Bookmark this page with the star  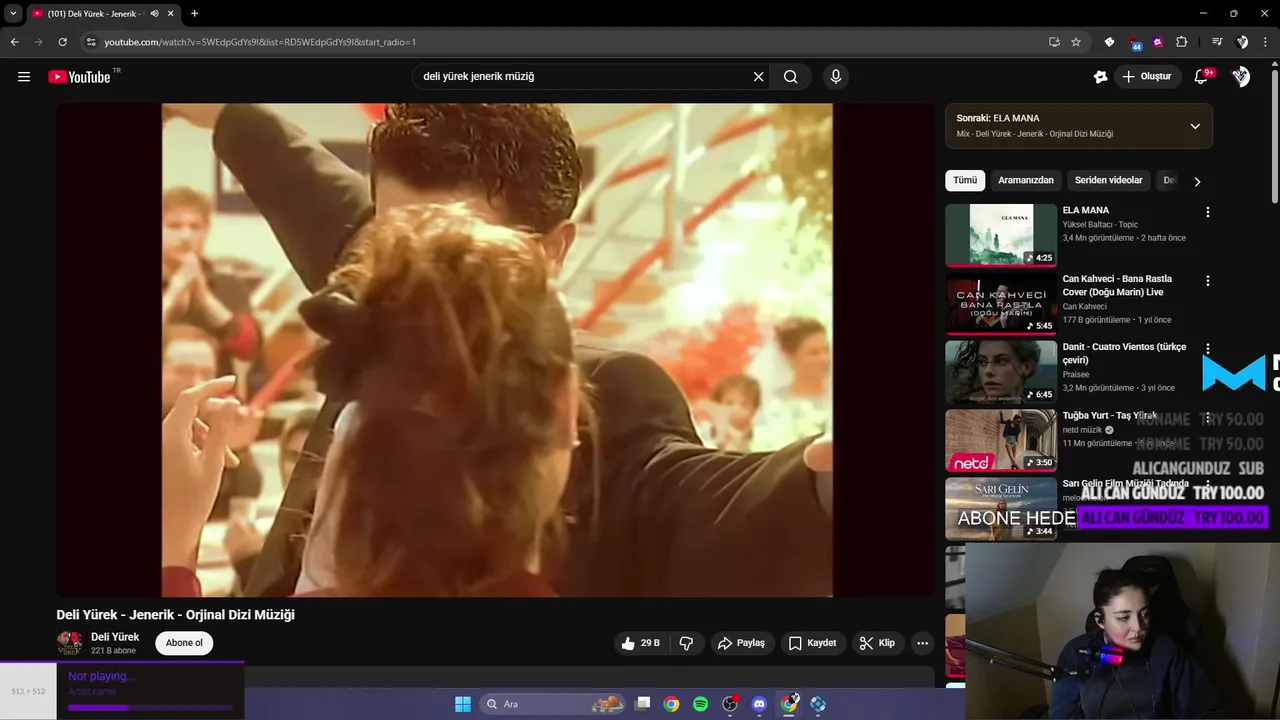coord(1076,42)
